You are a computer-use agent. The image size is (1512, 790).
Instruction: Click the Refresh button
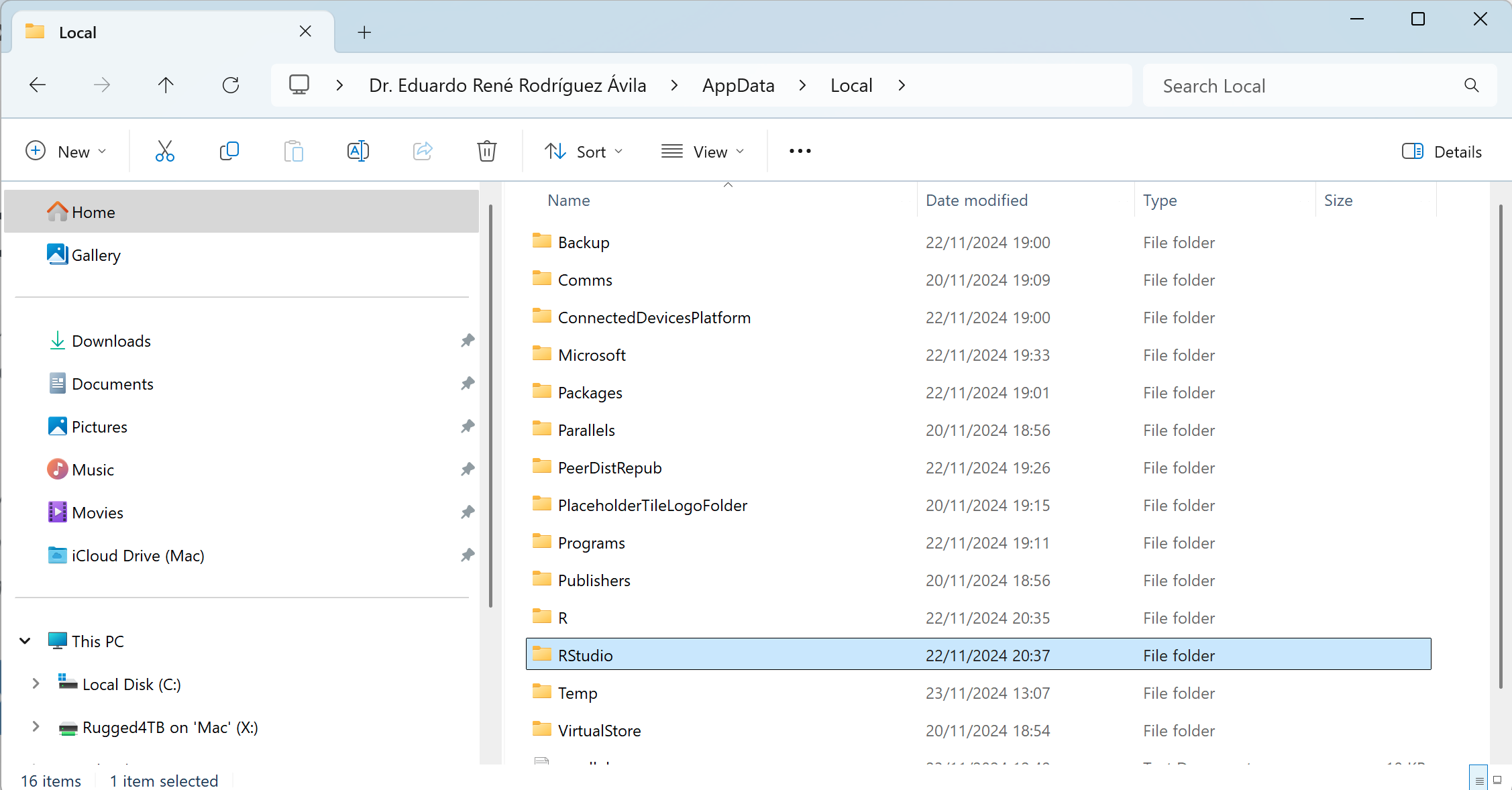pos(231,85)
